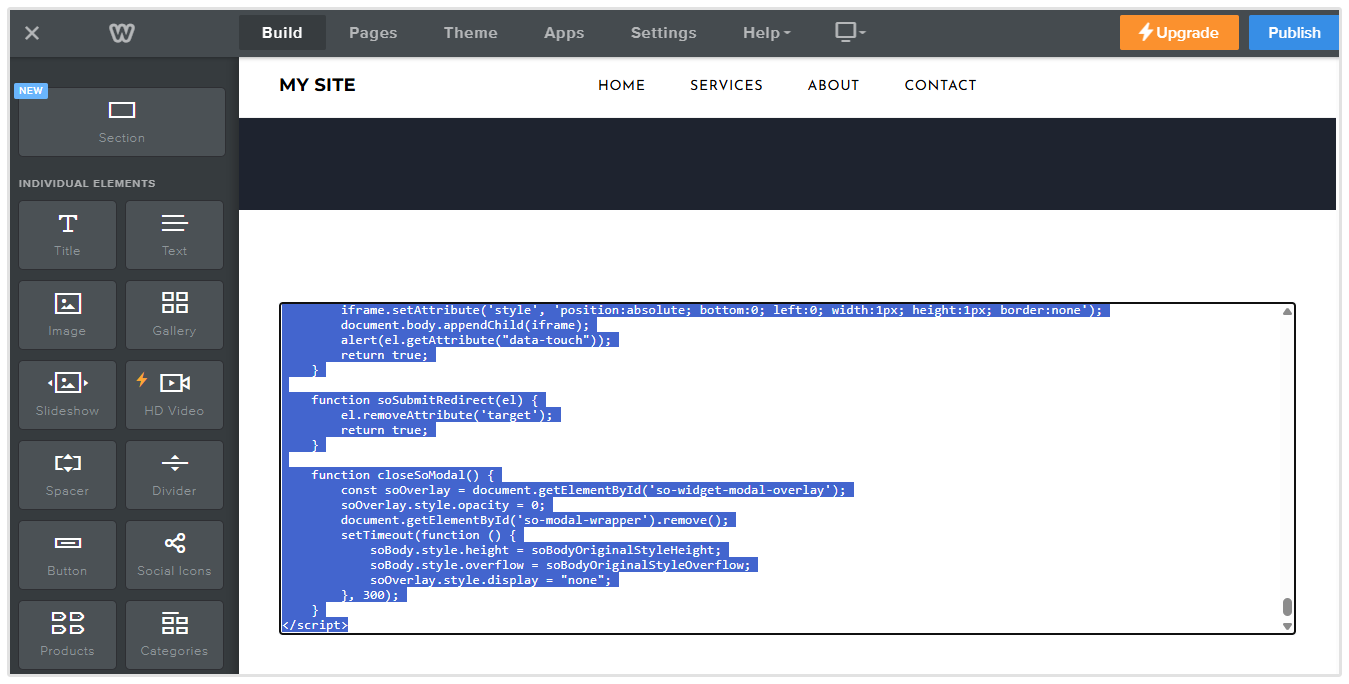This screenshot has width=1349, height=684.
Task: Publish the website
Action: pos(1293,32)
